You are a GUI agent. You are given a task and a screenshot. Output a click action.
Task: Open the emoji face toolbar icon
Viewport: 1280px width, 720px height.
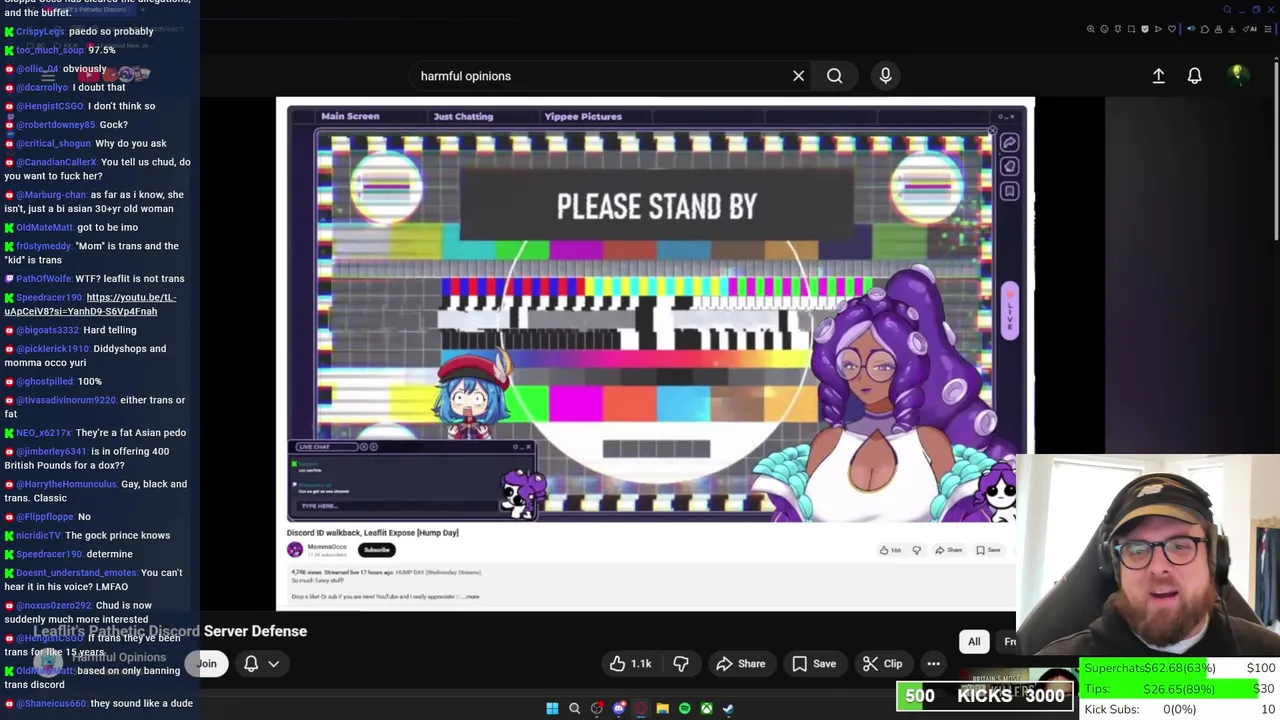tap(1104, 29)
